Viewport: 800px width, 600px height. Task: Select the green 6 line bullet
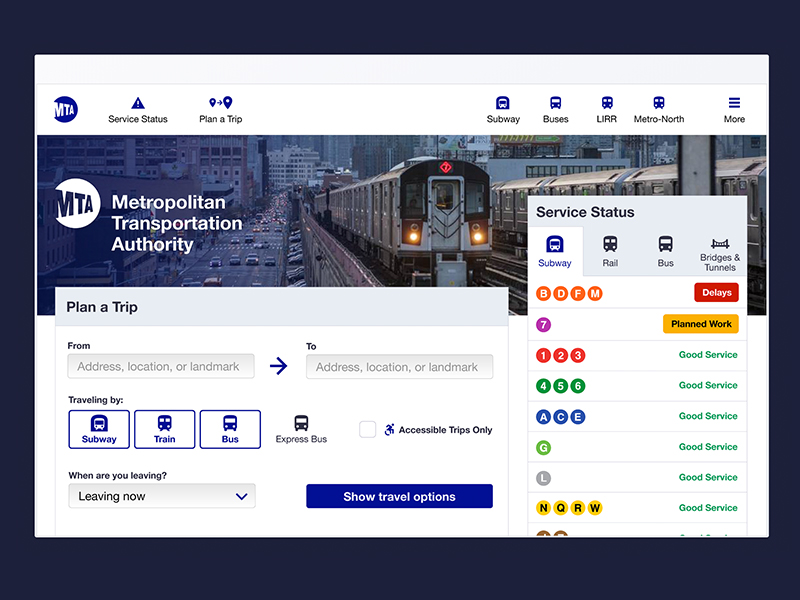click(x=578, y=386)
